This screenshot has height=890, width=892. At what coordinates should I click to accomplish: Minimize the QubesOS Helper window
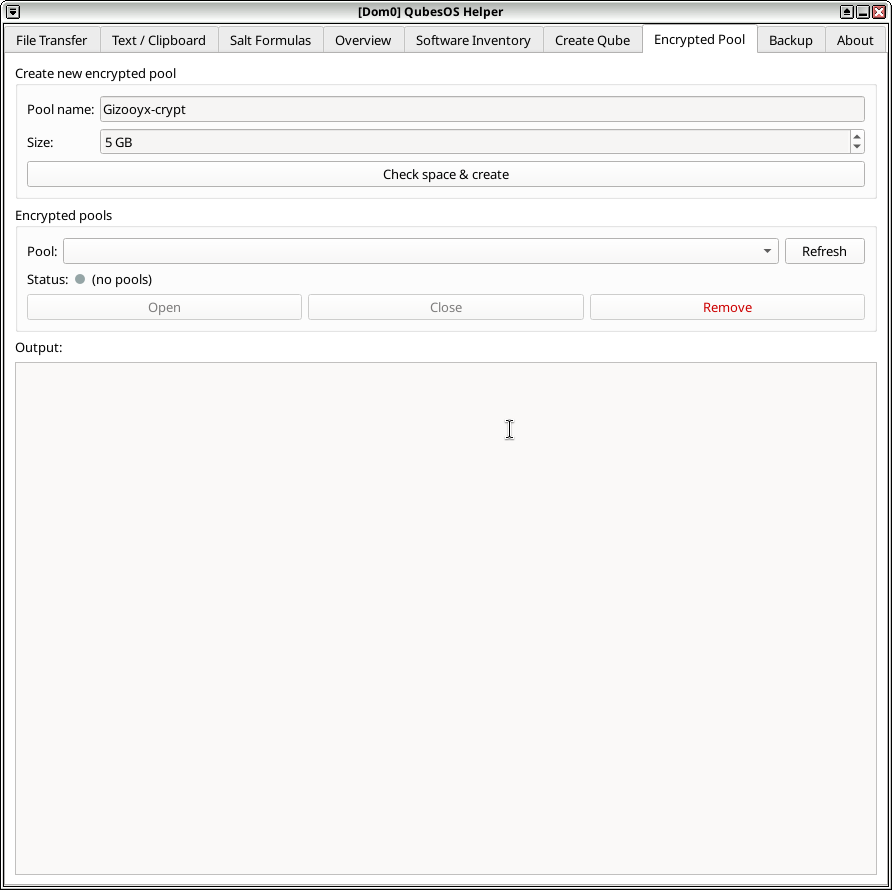862,11
